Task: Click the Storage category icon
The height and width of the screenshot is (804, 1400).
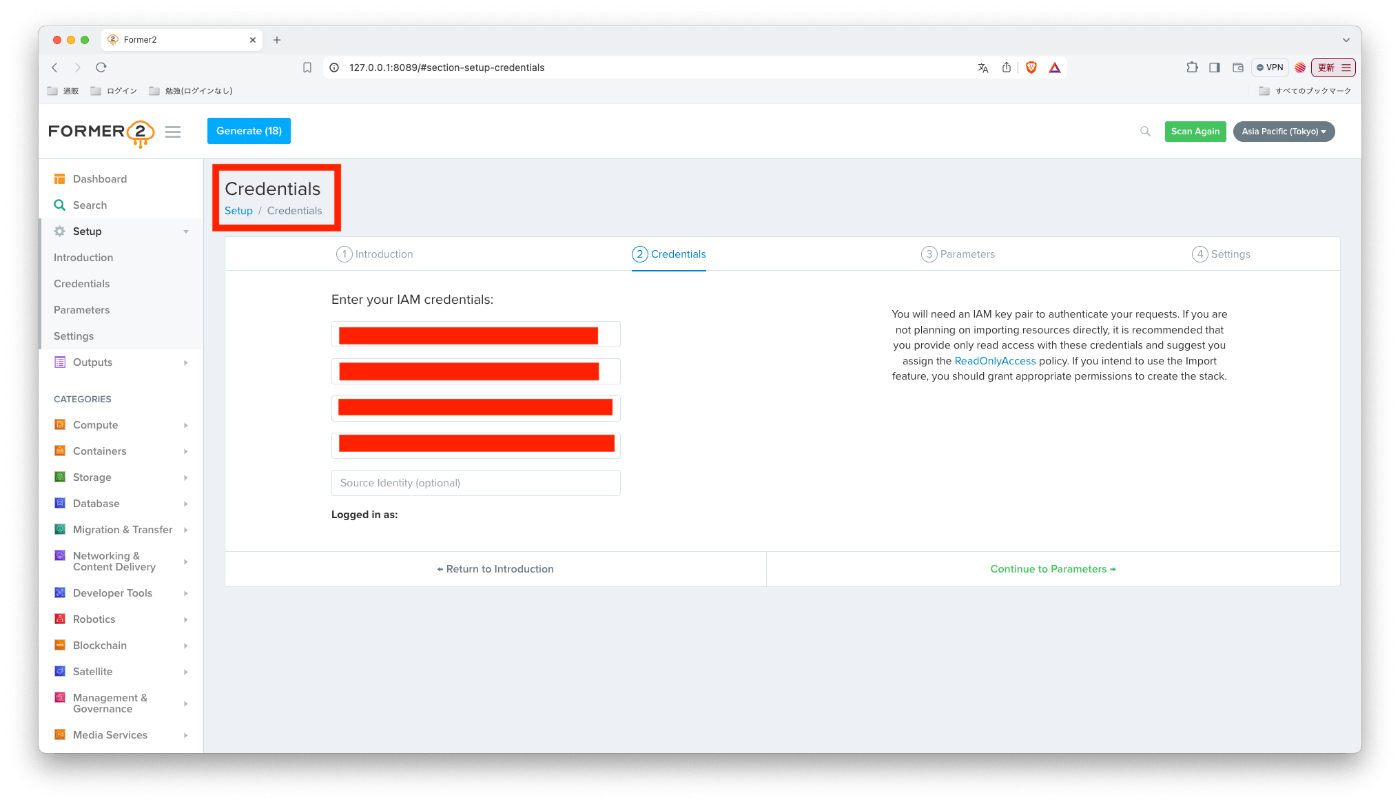Action: coord(60,477)
